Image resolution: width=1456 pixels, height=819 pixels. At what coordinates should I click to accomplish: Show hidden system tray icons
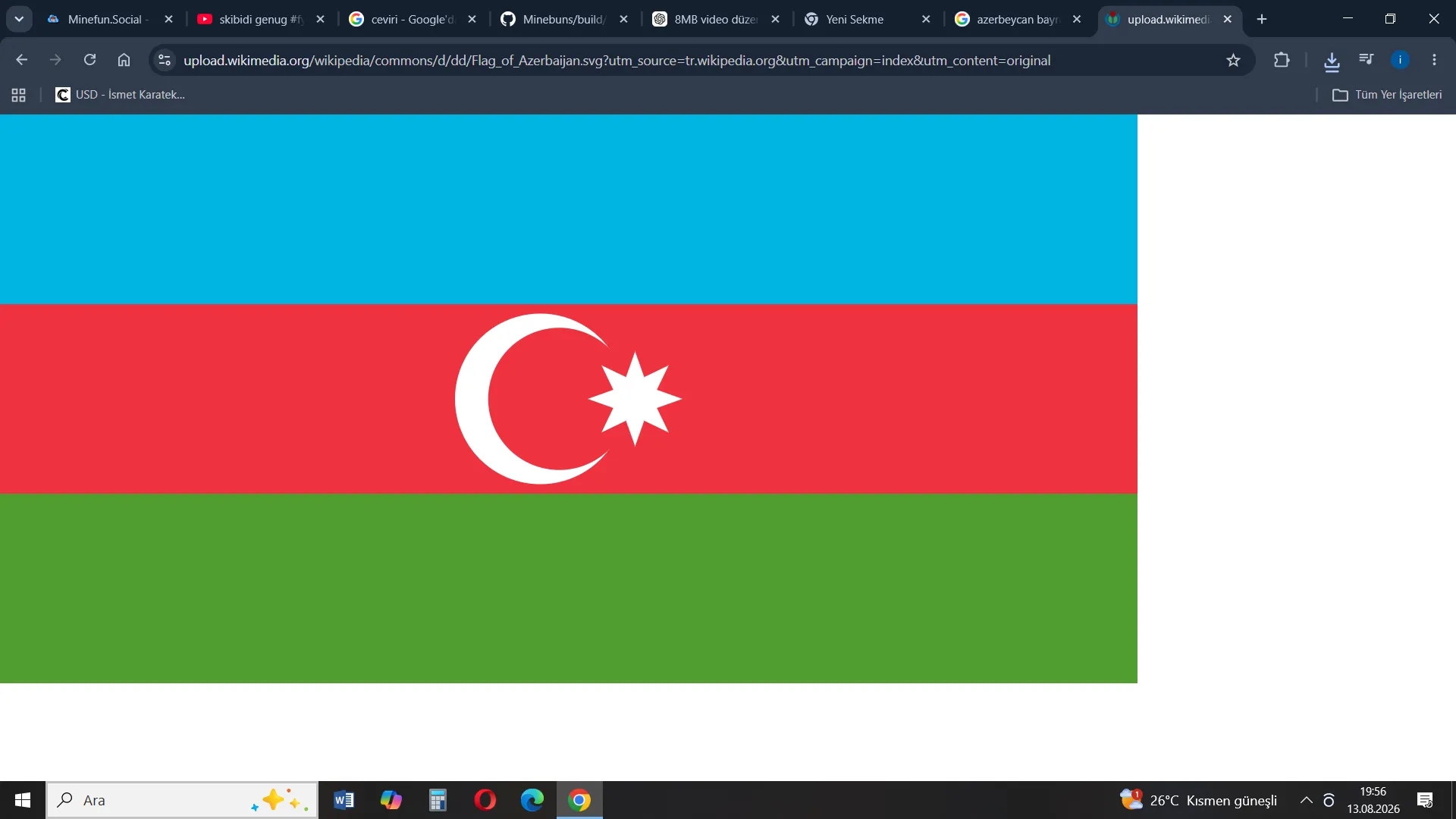[1306, 800]
